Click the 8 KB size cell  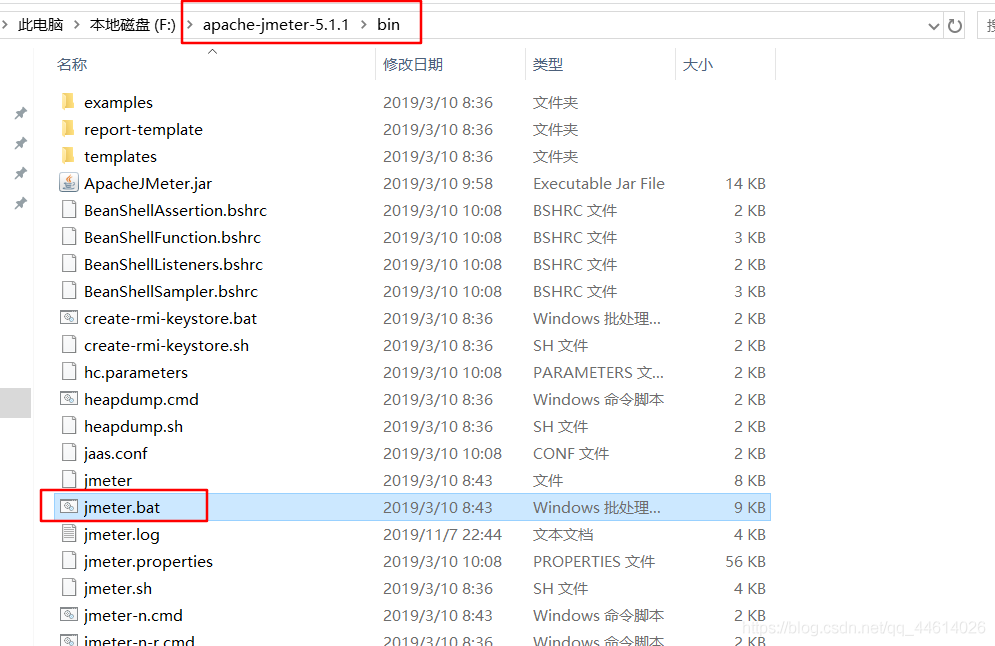[750, 480]
